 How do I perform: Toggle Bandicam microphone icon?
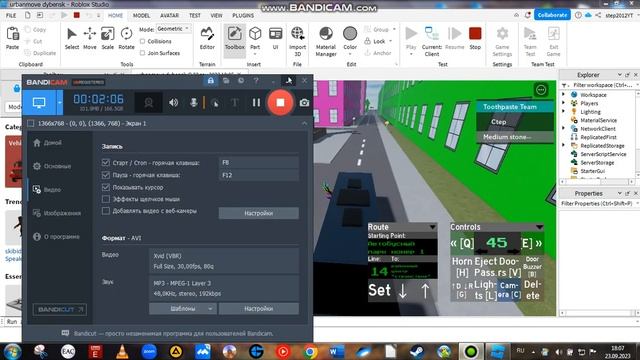193,102
